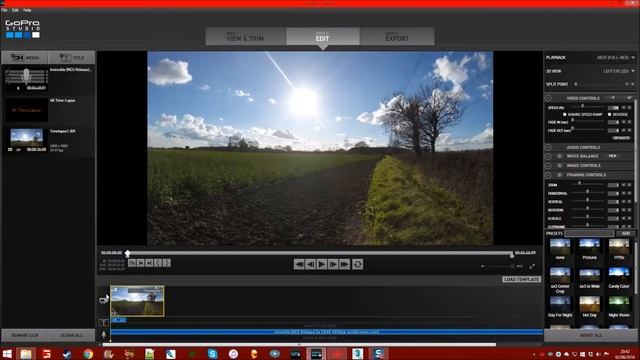The height and width of the screenshot is (360, 640).
Task: Enable the Ignore Speed Ramp checkbox
Action: point(565,114)
